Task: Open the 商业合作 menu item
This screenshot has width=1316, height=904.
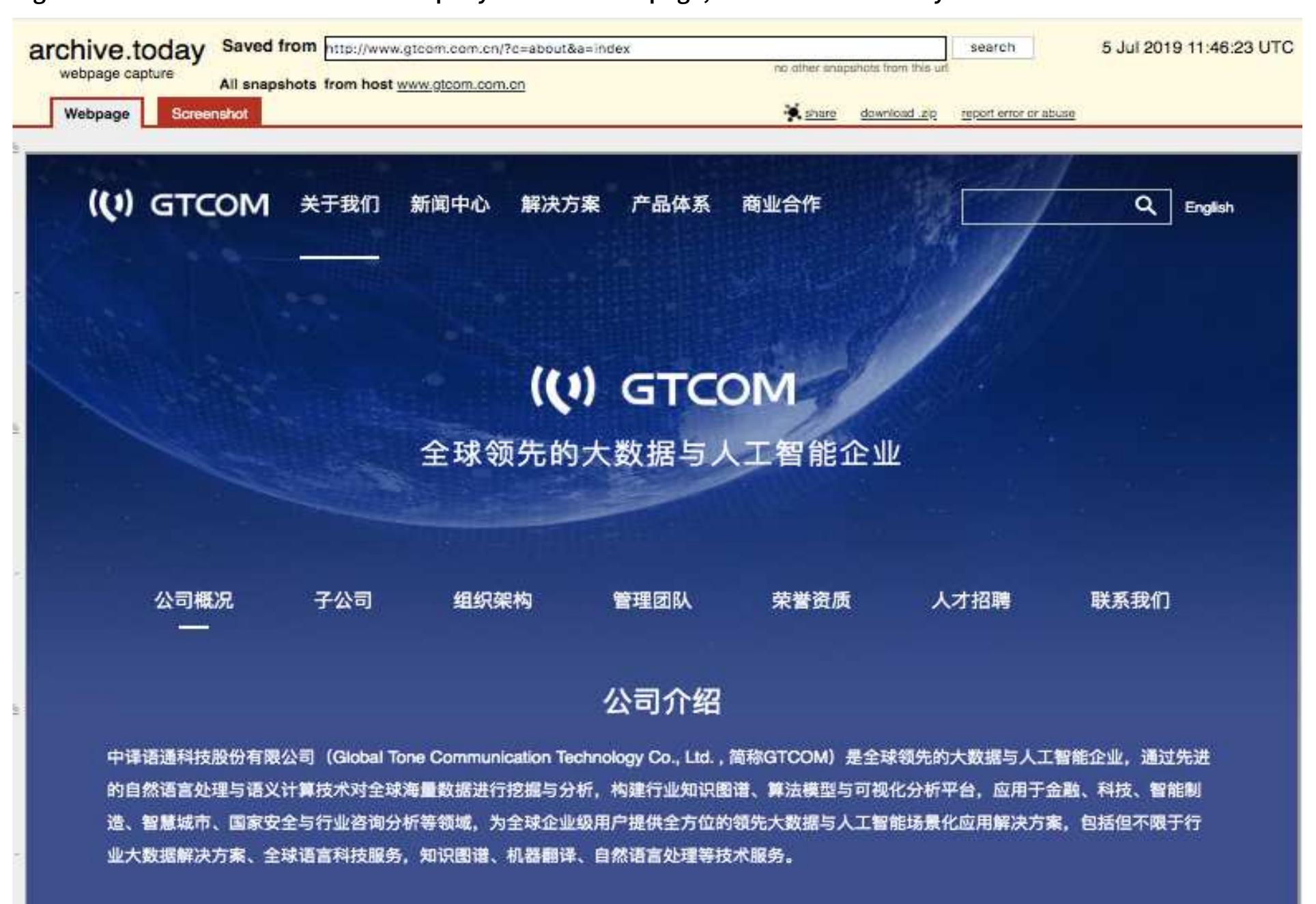Action: point(781,204)
